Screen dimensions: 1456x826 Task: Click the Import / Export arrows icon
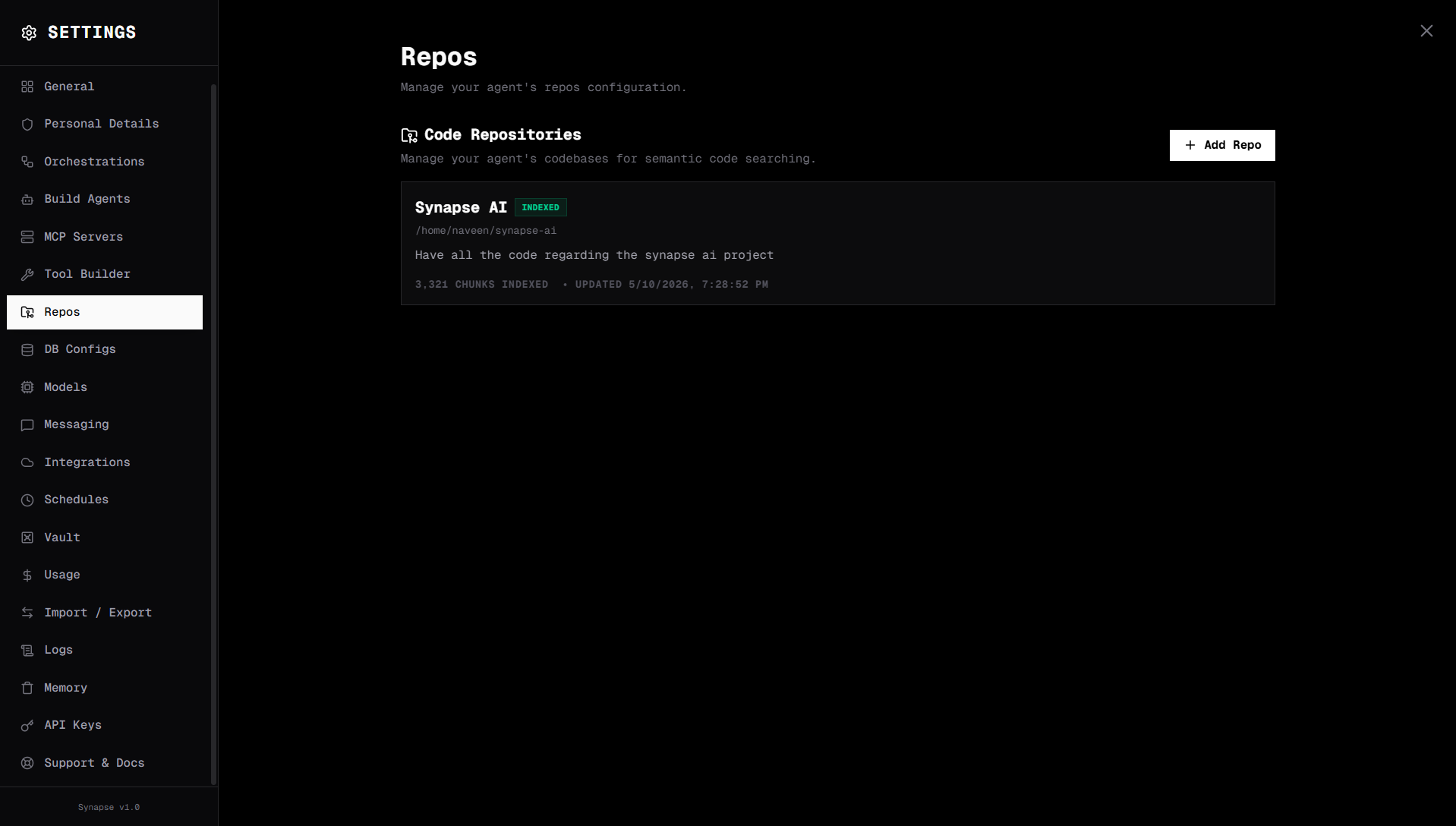tap(27, 613)
